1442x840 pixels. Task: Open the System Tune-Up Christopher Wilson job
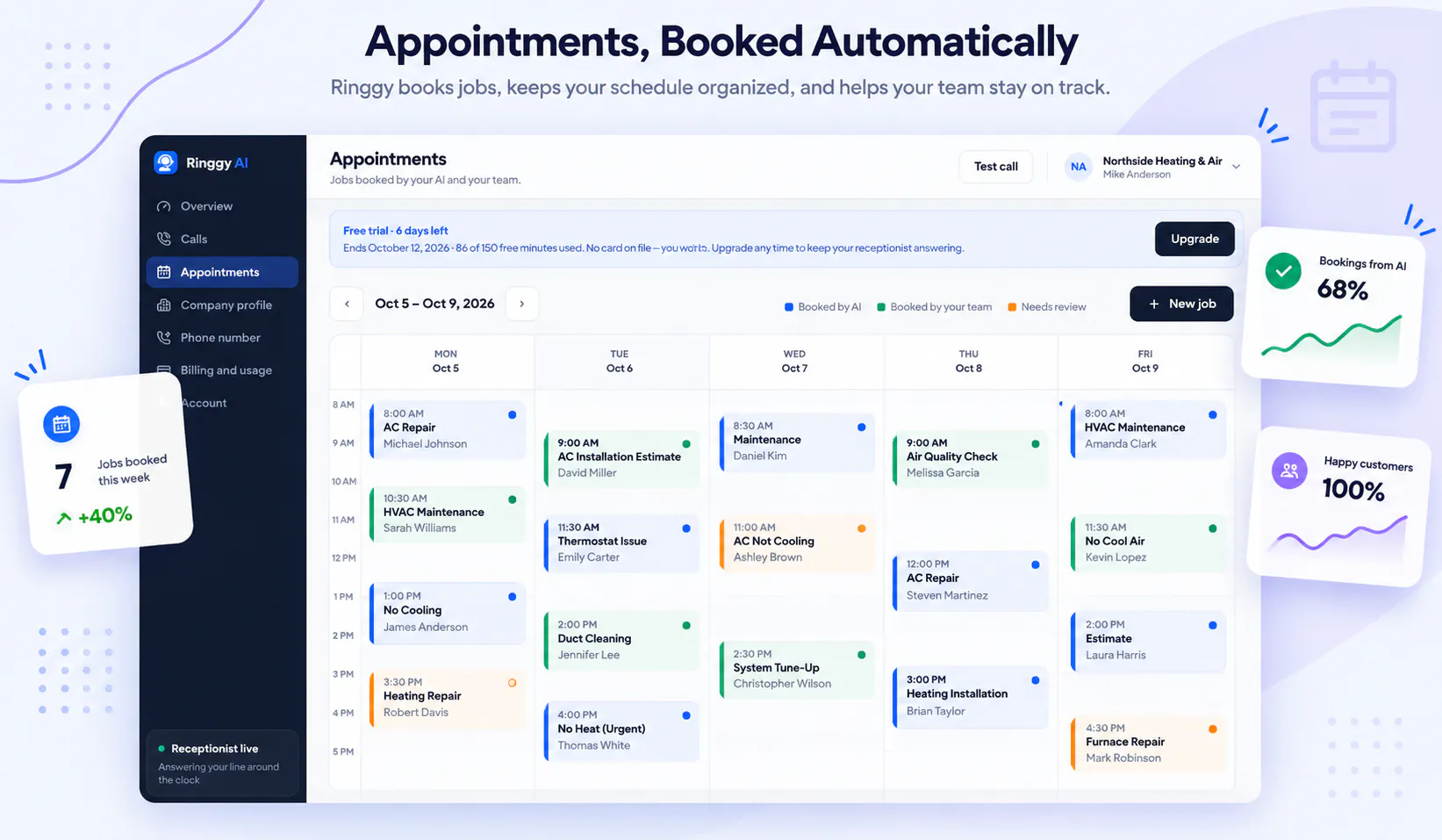[x=797, y=669]
